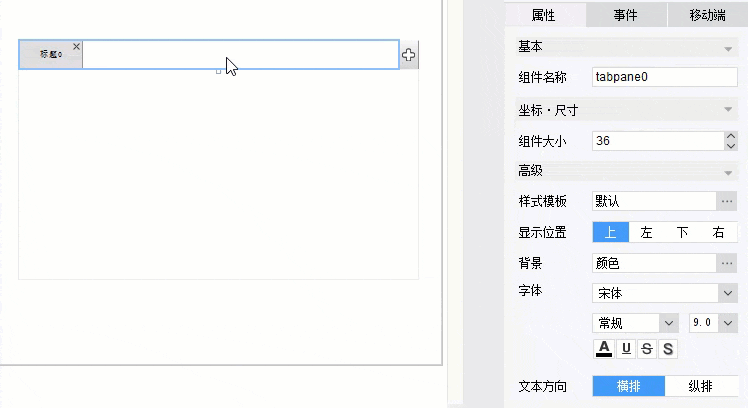
Task: Edit the 组件名称 field tabpane0
Action: click(665, 77)
